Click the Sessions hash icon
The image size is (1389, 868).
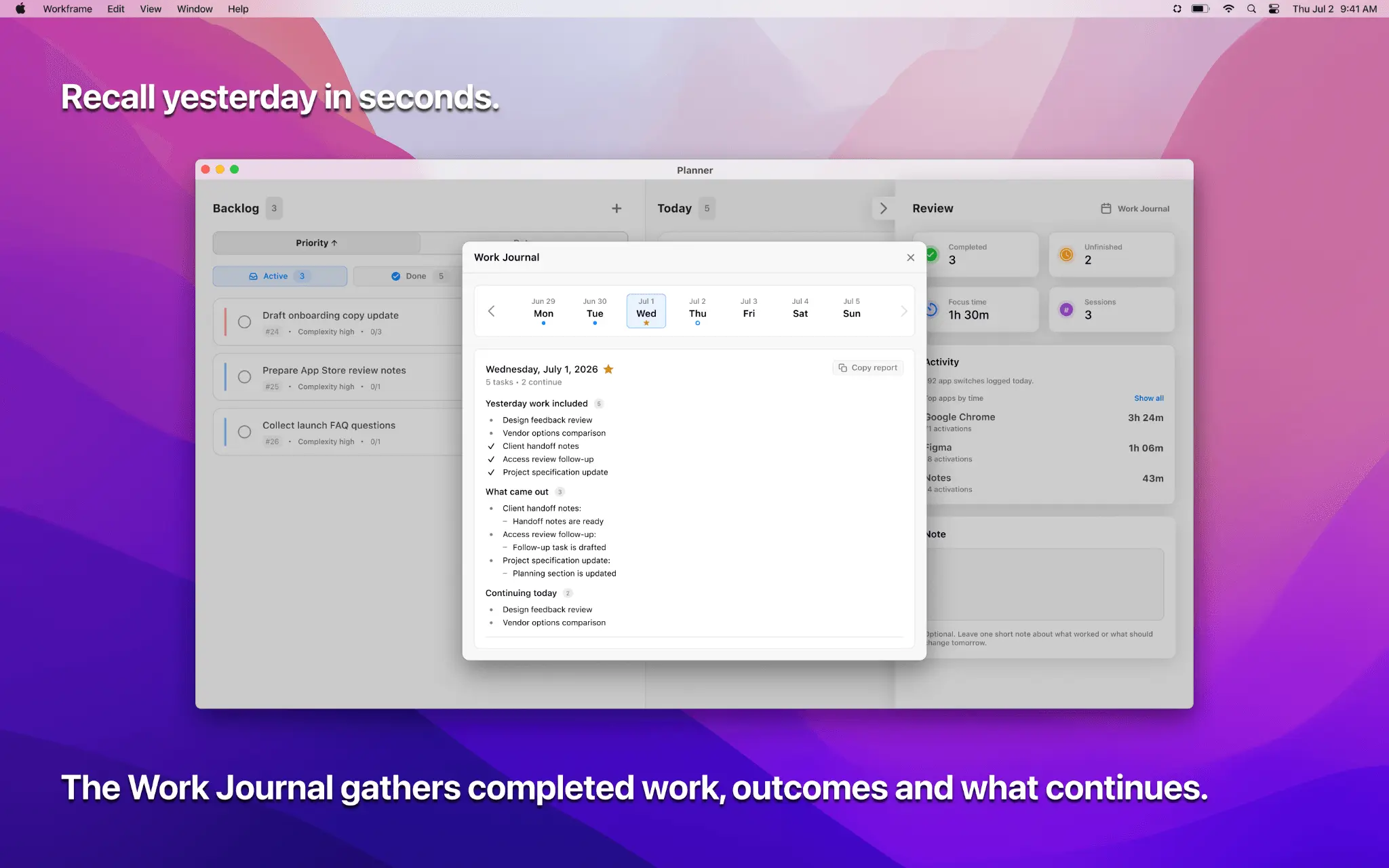pyautogui.click(x=1066, y=310)
